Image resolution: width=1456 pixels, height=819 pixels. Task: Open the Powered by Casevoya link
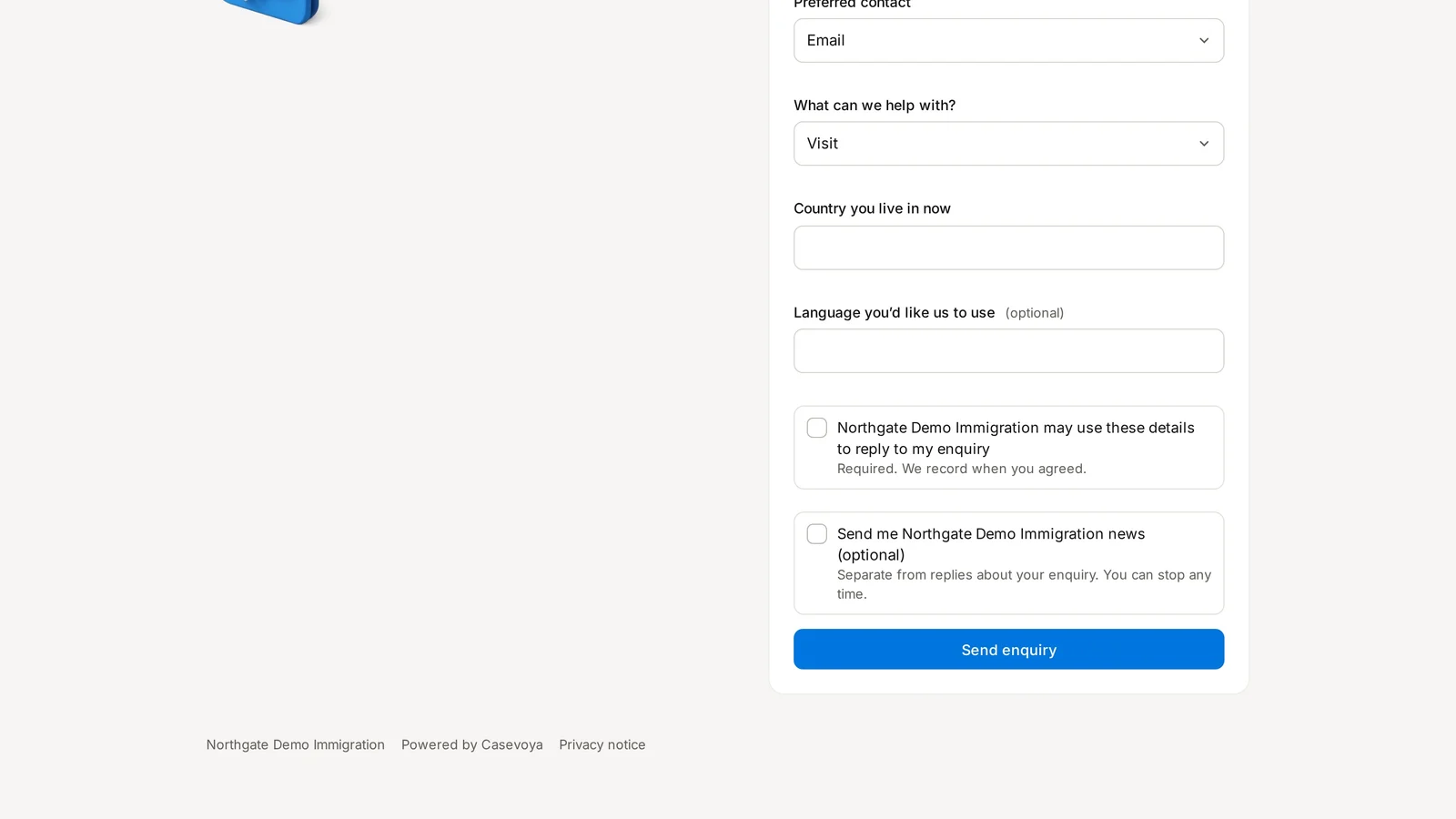471,744
